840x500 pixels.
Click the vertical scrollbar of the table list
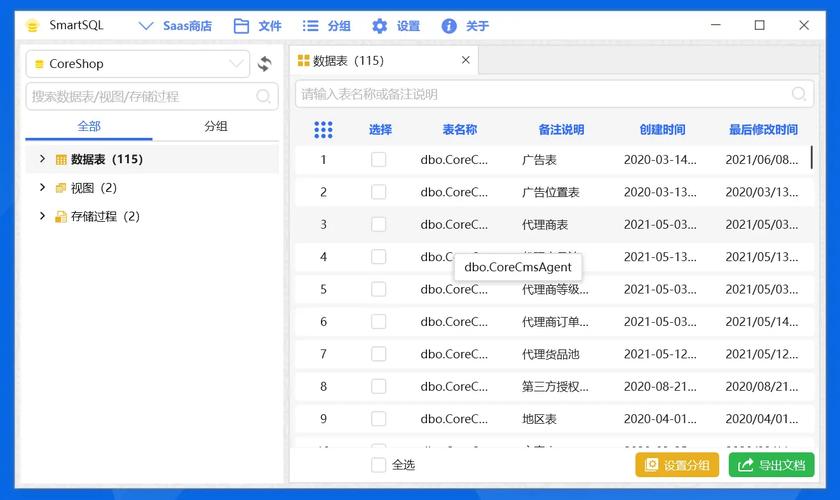pyautogui.click(x=812, y=157)
